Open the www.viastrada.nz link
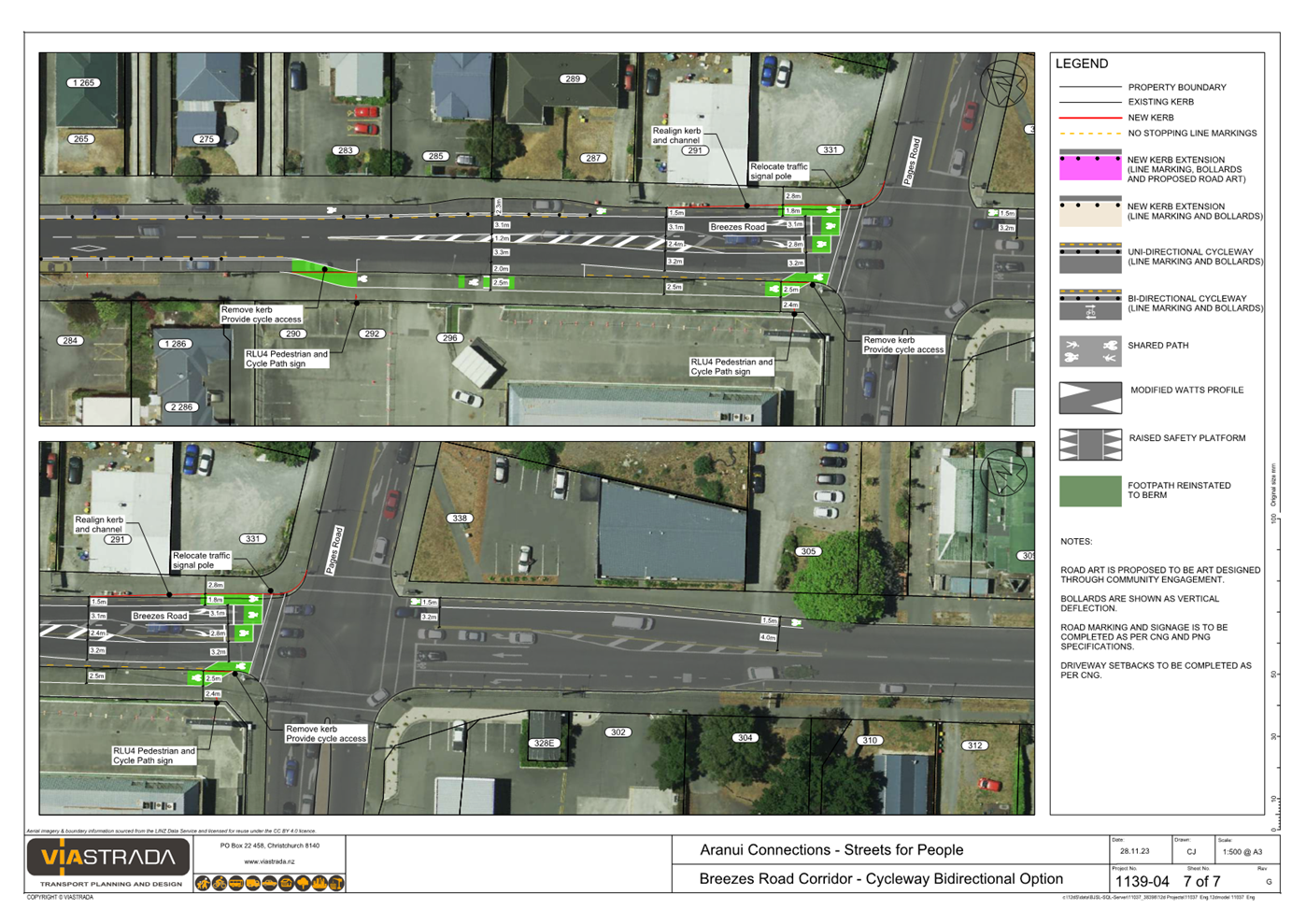This screenshot has height=924, width=1306. click(269, 861)
